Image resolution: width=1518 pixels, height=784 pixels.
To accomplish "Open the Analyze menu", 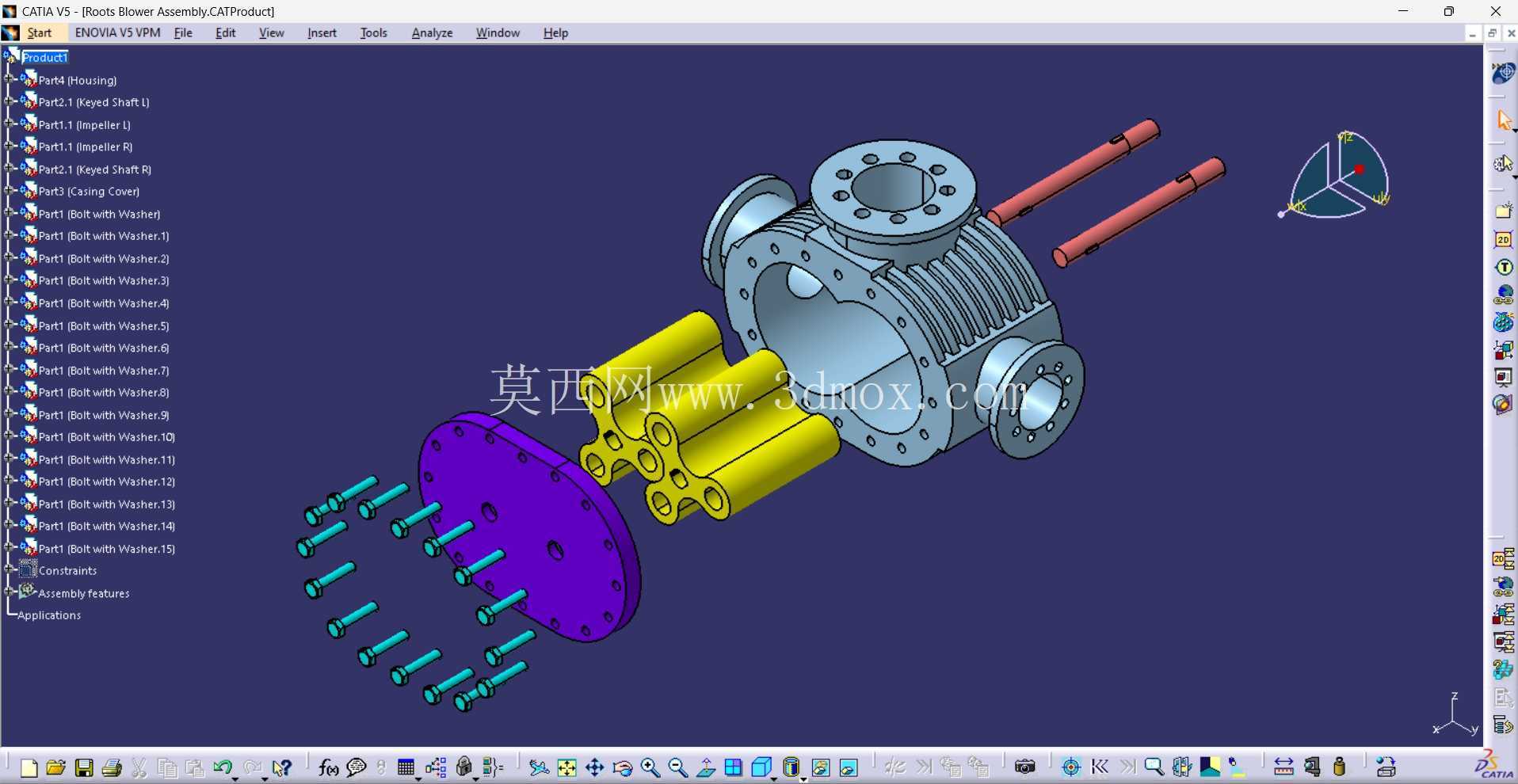I will (x=432, y=32).
